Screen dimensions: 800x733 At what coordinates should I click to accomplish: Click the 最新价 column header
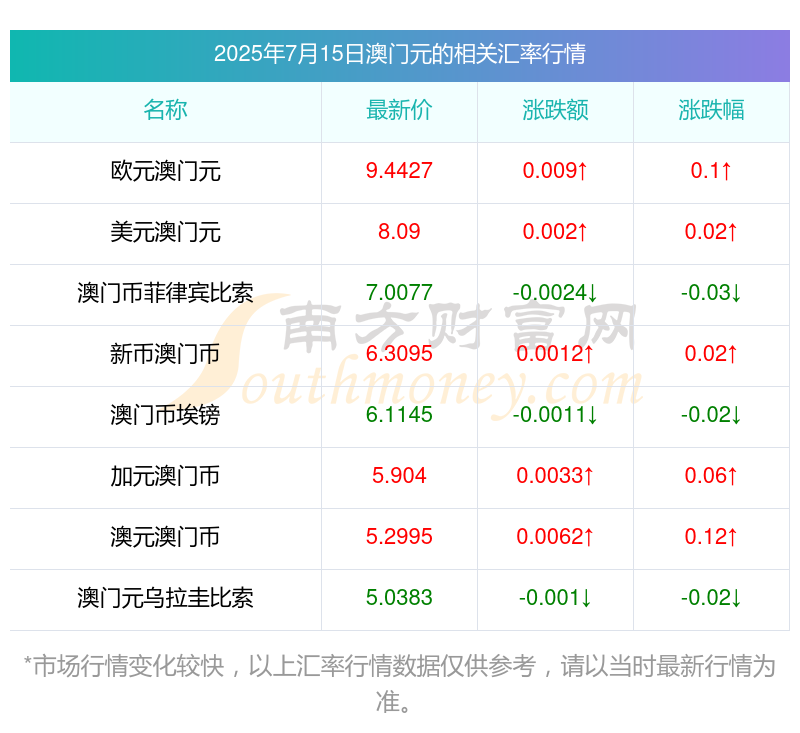(399, 110)
